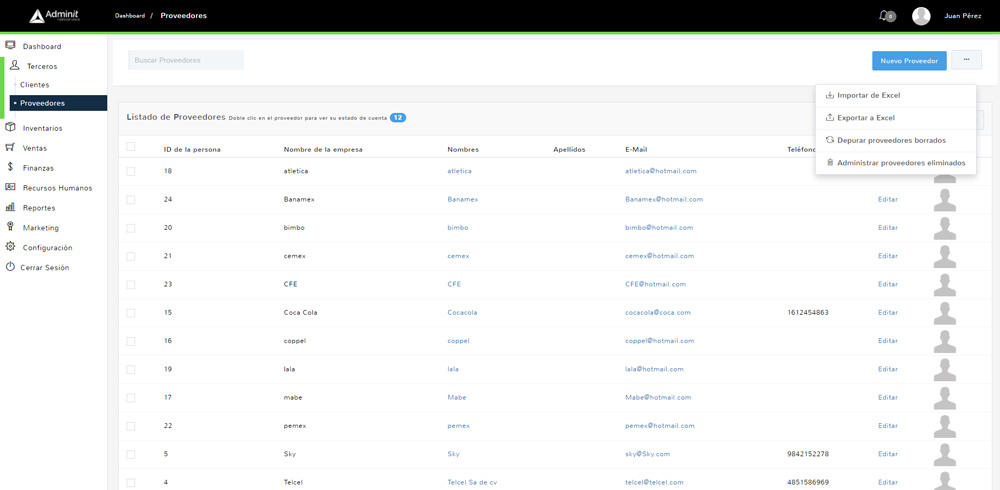Choose Importar de Excel from the menu

(x=868, y=95)
